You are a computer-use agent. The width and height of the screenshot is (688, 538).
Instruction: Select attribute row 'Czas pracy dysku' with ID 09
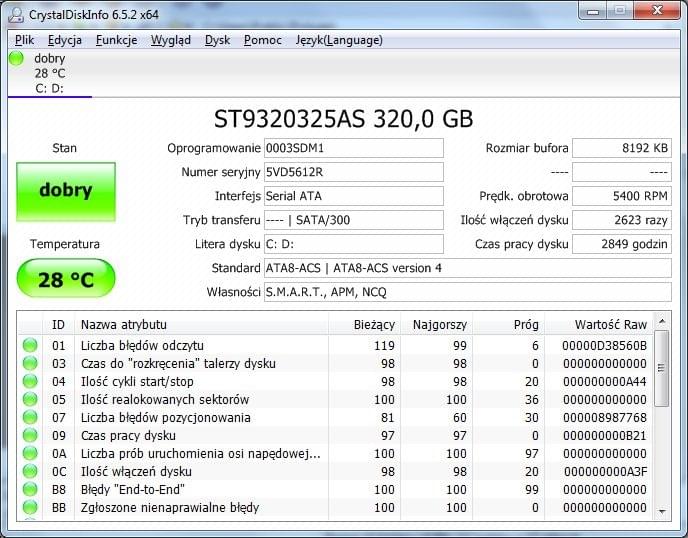click(x=335, y=435)
